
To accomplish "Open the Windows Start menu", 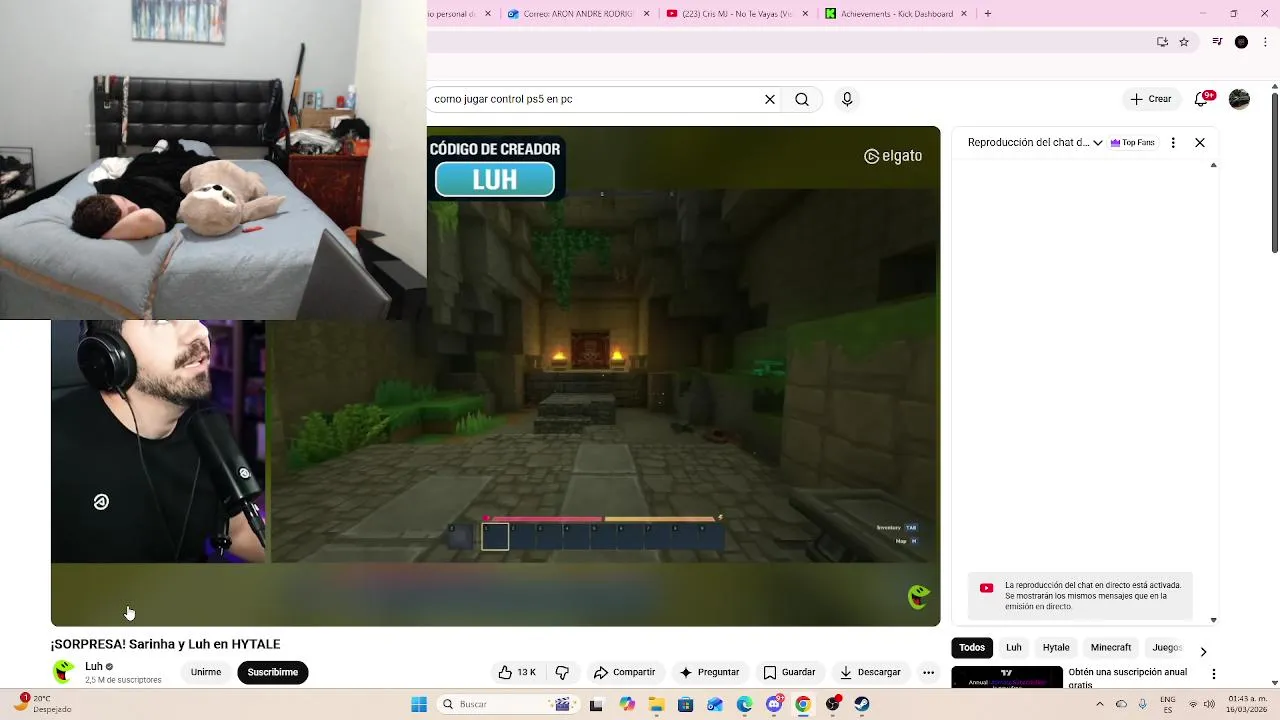I will (x=419, y=704).
